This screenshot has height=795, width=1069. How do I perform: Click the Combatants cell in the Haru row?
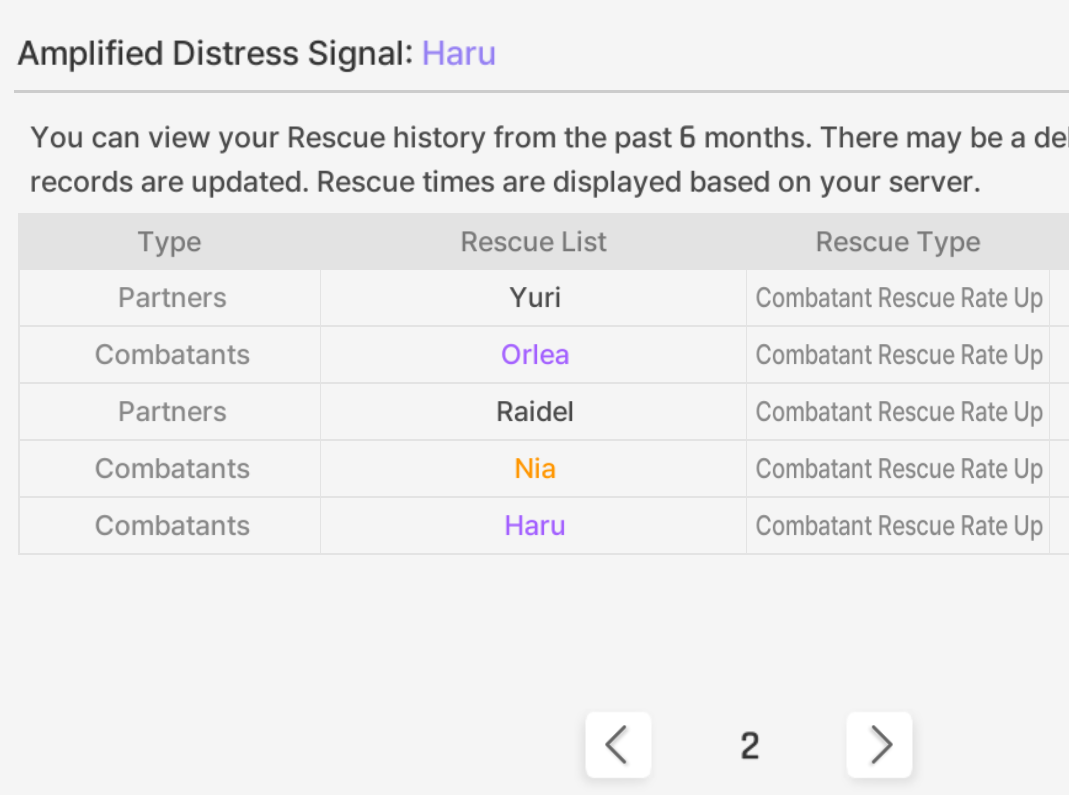[x=172, y=526]
